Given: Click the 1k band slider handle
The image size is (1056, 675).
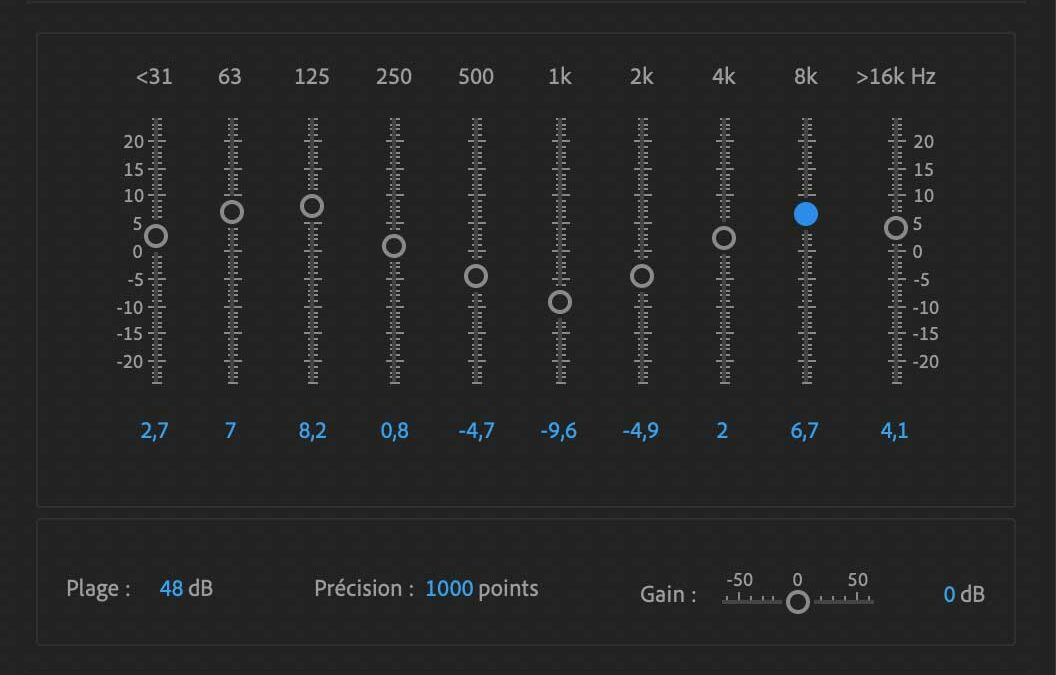Looking at the screenshot, I should (x=560, y=302).
